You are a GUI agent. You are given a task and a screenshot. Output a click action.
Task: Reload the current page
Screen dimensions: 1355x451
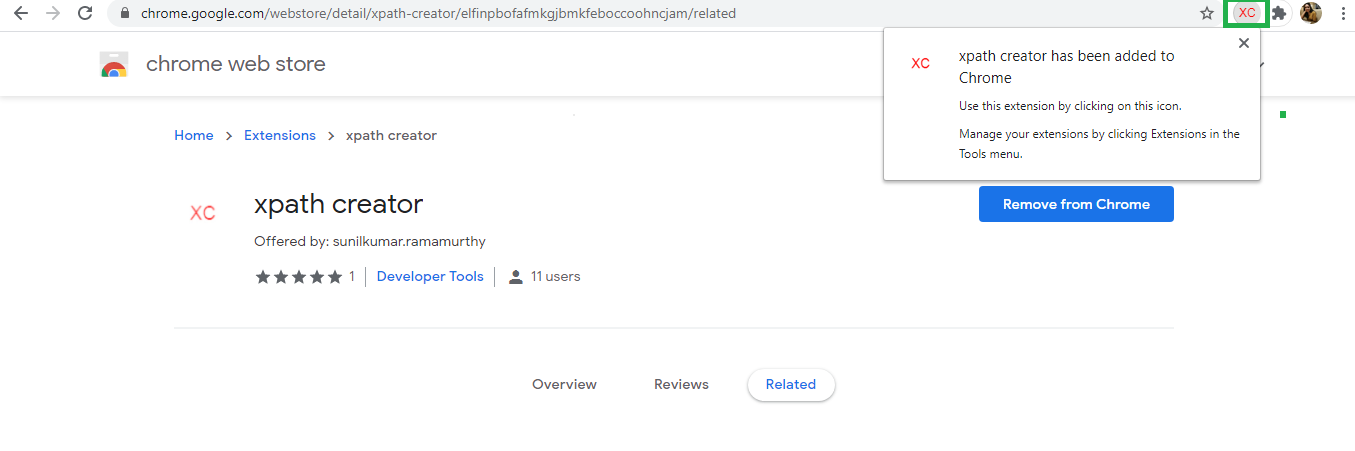(85, 13)
